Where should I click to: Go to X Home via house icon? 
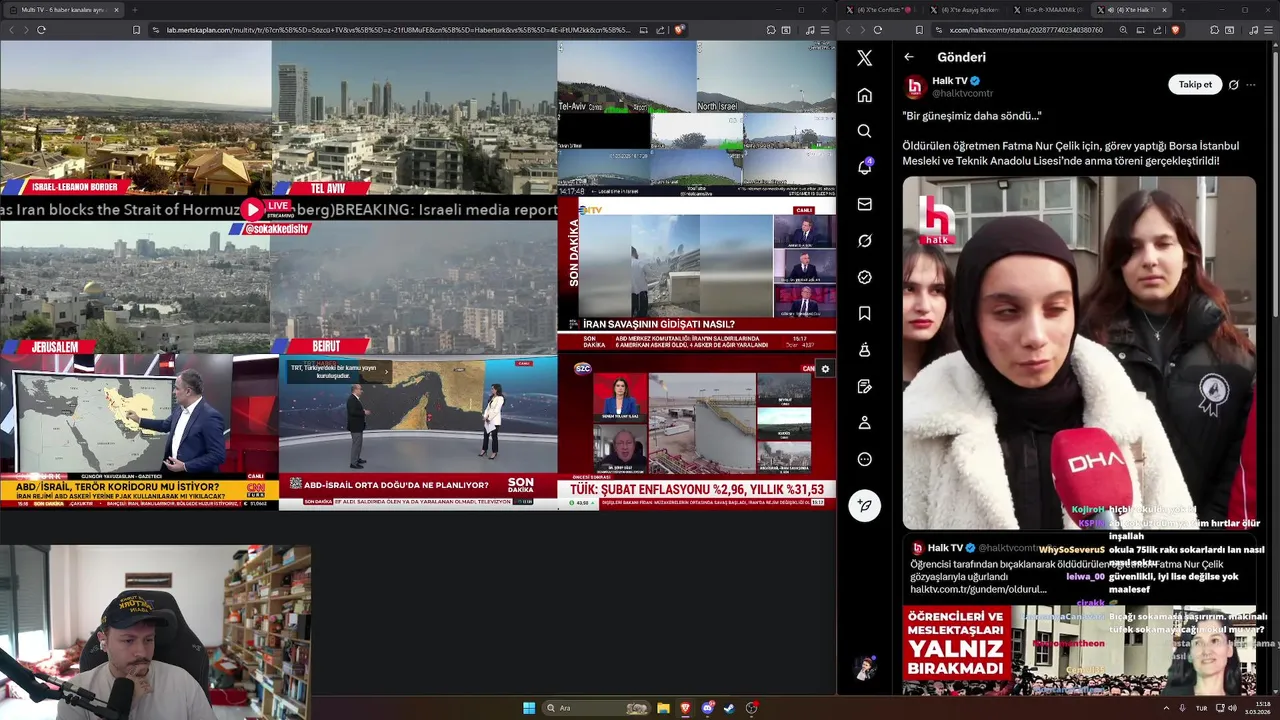click(x=864, y=95)
